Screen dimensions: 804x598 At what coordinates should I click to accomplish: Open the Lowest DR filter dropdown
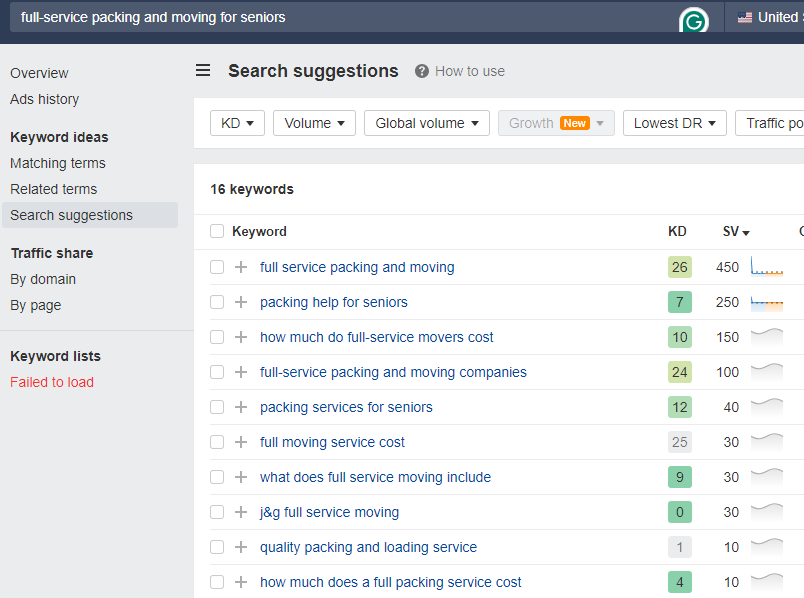674,123
